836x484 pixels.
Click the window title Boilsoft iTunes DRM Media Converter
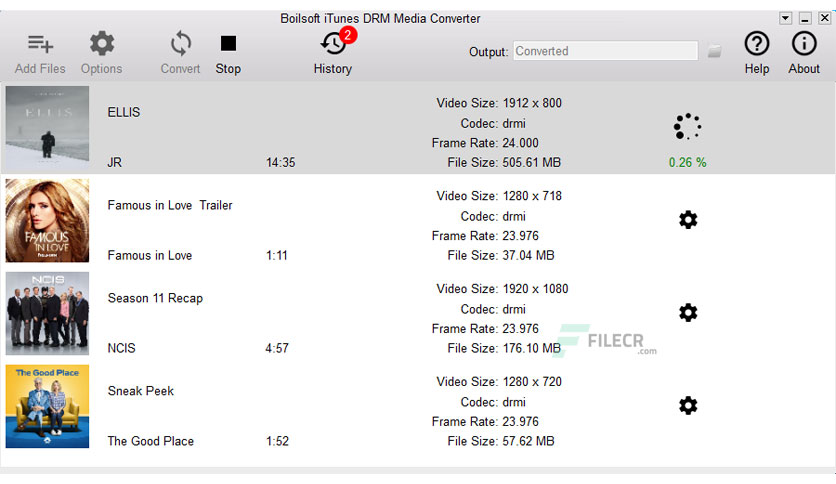point(380,19)
